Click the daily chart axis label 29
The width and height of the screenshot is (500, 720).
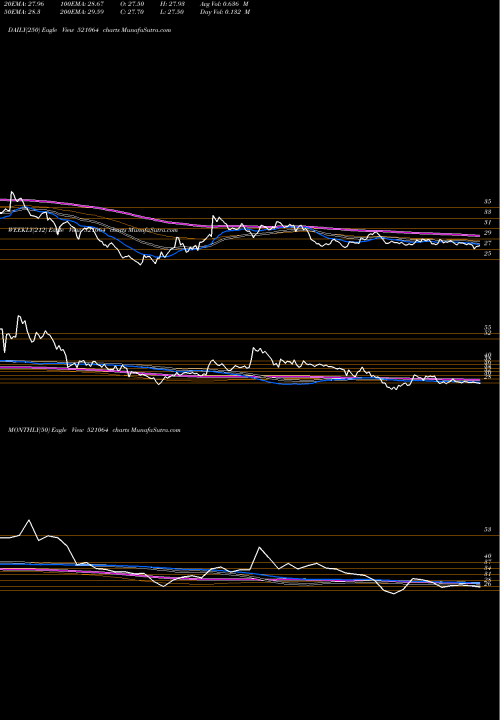pyautogui.click(x=487, y=233)
